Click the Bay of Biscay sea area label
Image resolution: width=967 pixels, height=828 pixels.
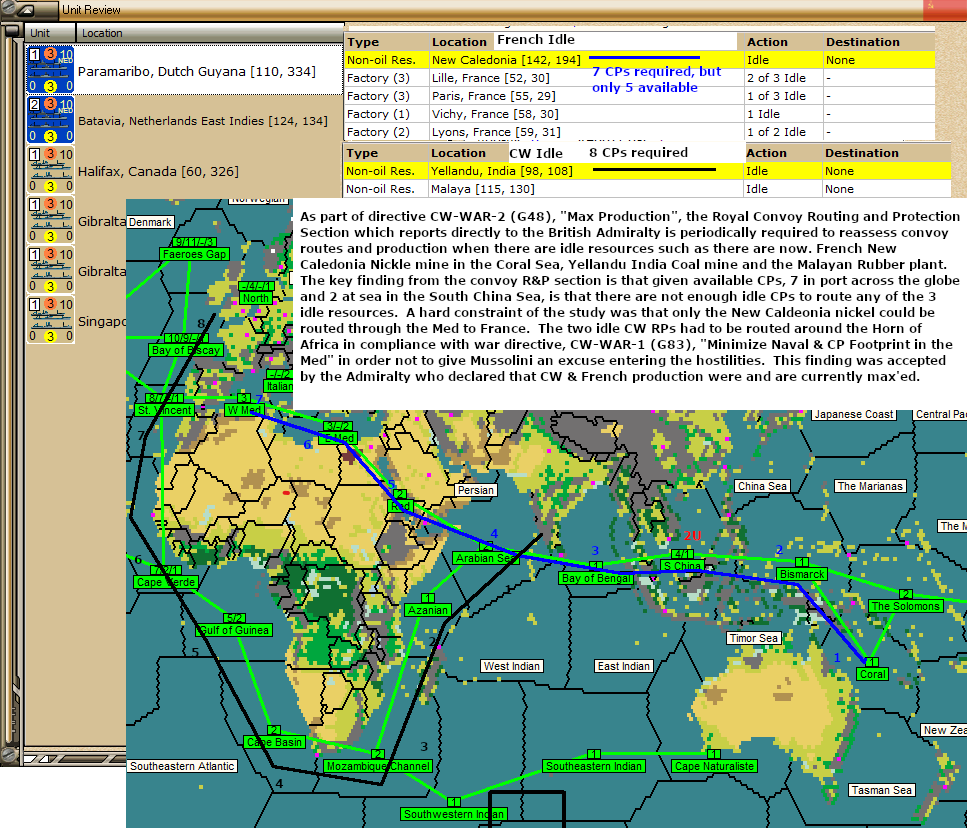(186, 350)
